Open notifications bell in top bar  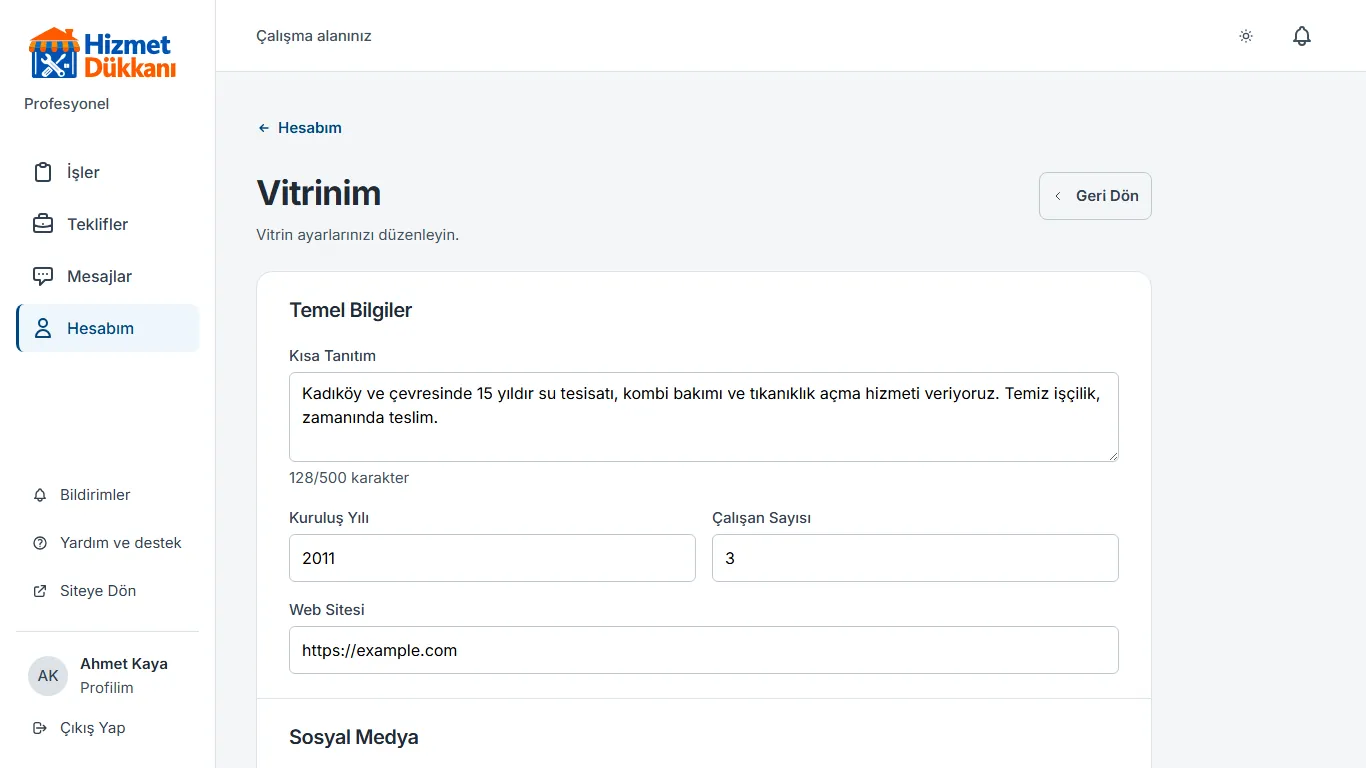(1302, 36)
